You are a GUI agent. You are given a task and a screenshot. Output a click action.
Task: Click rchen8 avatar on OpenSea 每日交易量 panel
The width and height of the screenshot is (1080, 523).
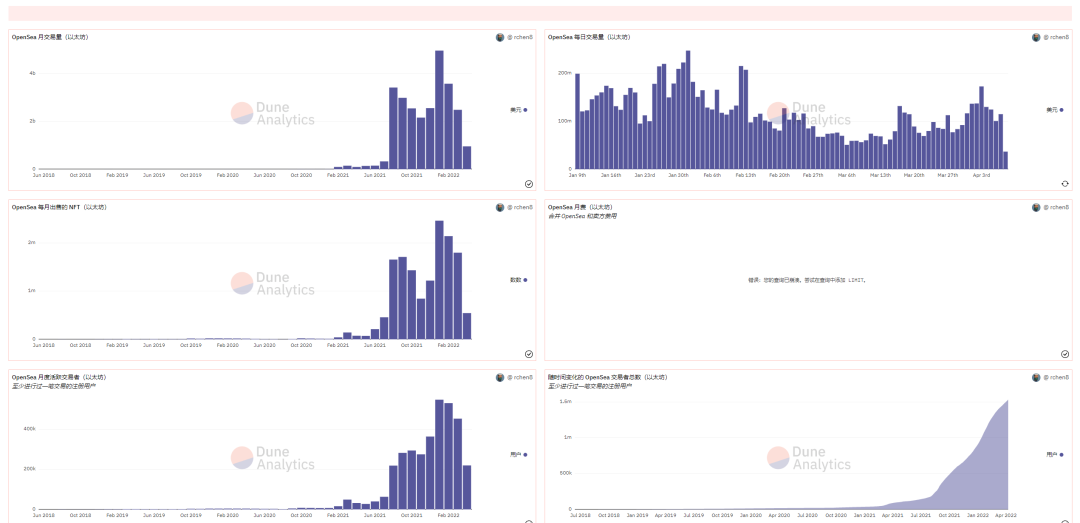(1036, 37)
